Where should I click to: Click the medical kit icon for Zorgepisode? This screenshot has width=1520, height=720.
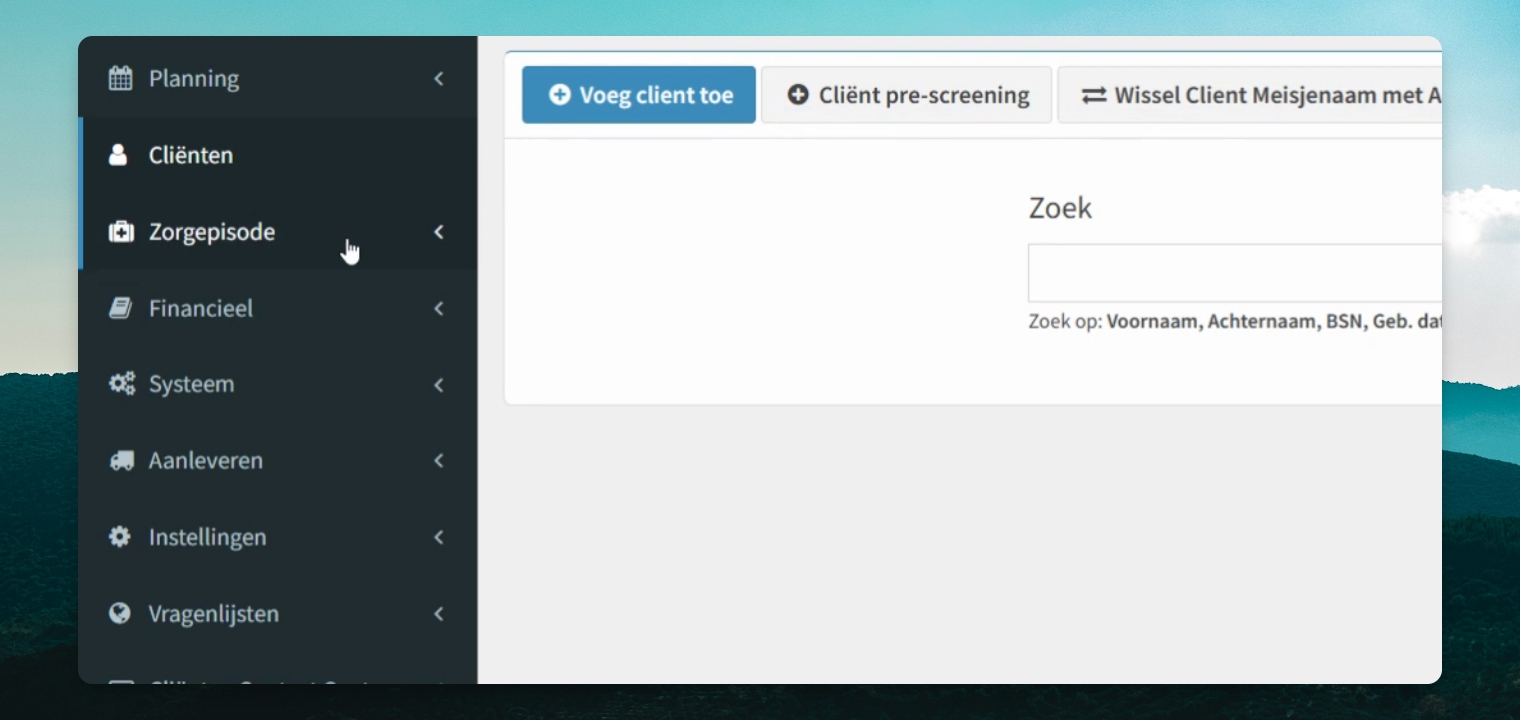pyautogui.click(x=120, y=232)
